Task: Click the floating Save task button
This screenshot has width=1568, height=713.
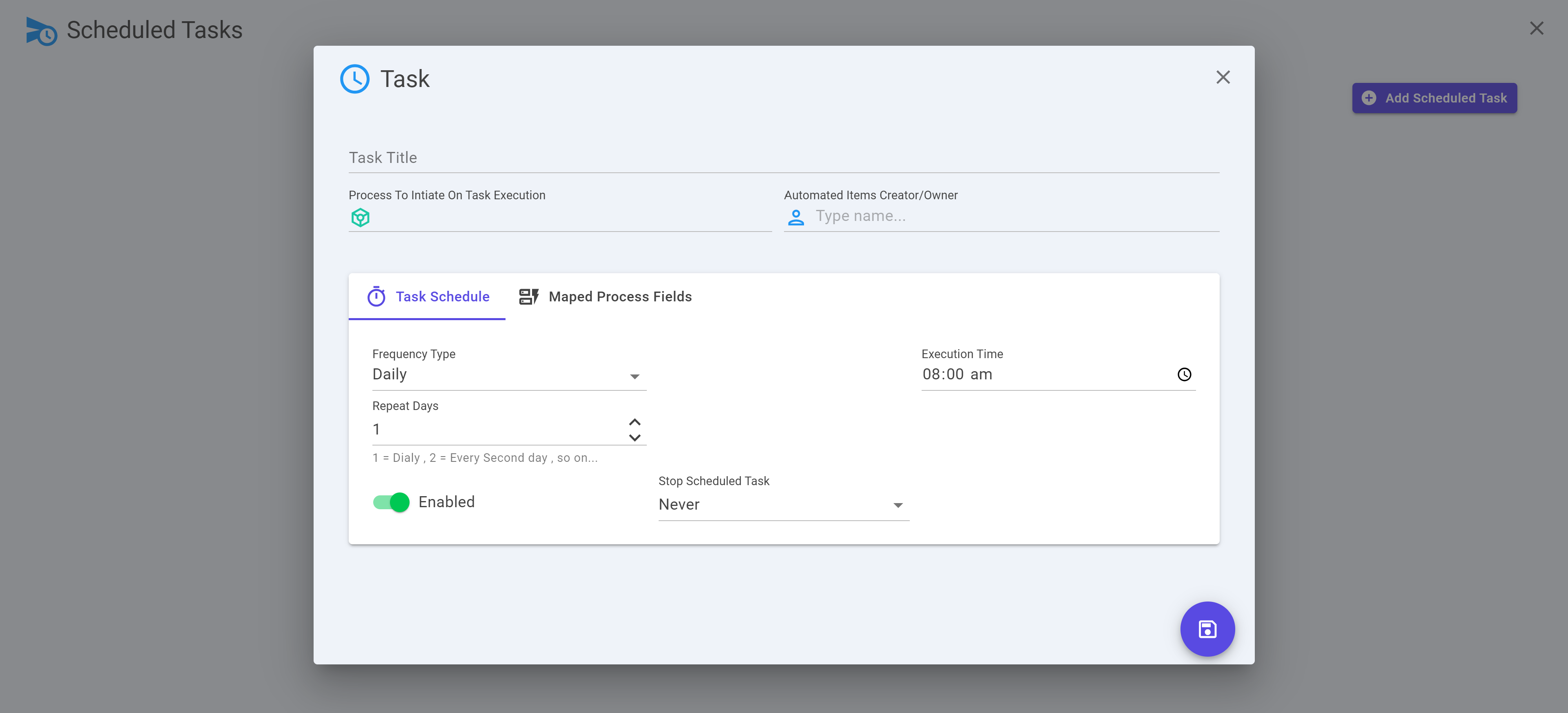Action: (1207, 629)
